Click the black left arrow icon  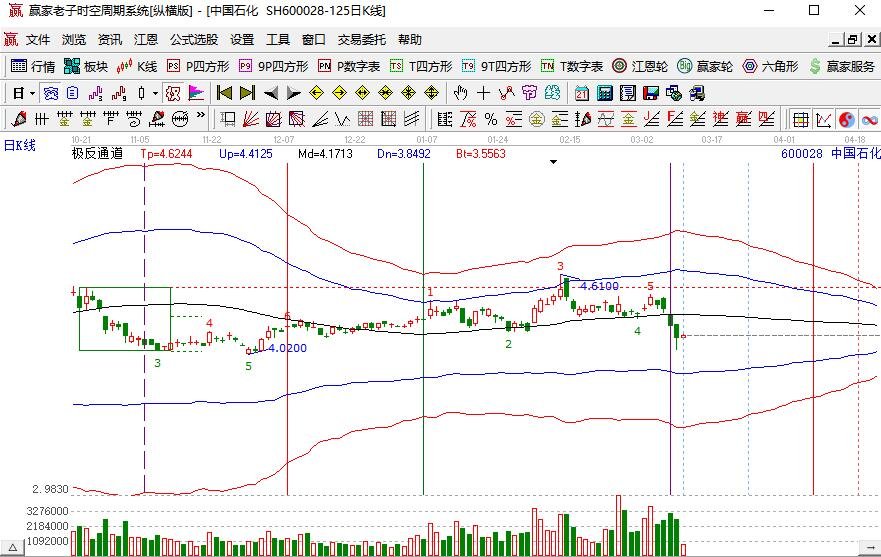point(270,93)
